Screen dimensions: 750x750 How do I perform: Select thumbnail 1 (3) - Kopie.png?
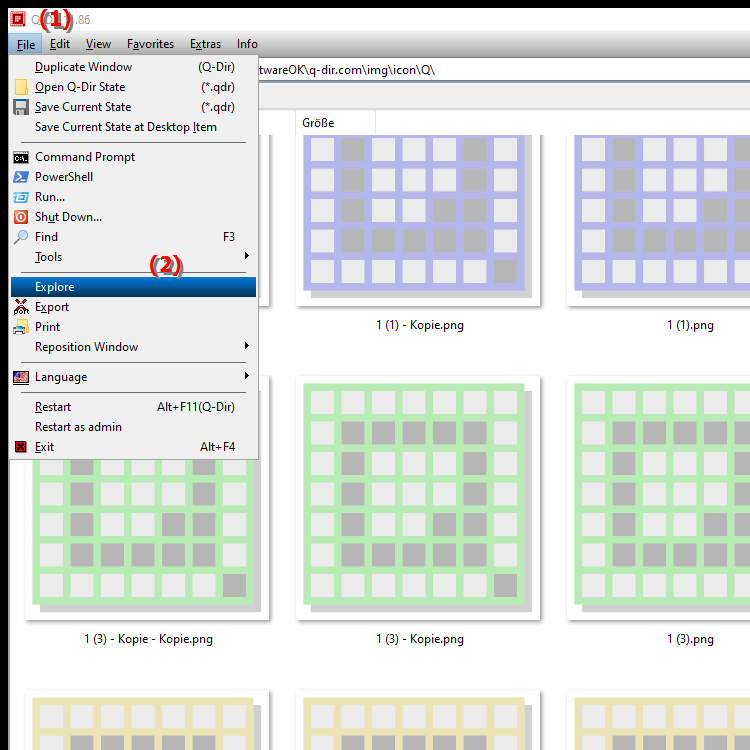(x=418, y=498)
